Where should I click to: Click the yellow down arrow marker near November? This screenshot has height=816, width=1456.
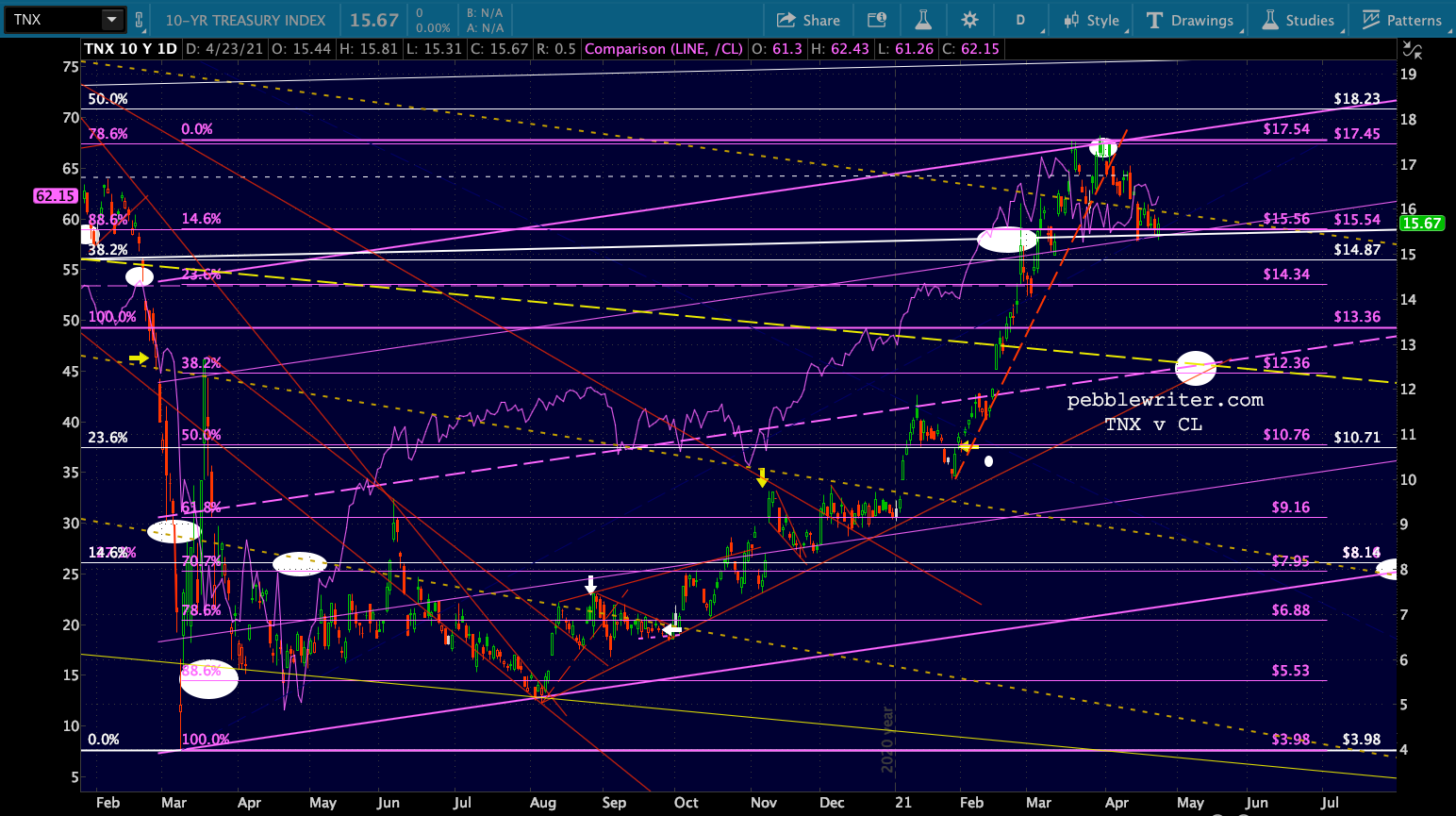point(762,478)
